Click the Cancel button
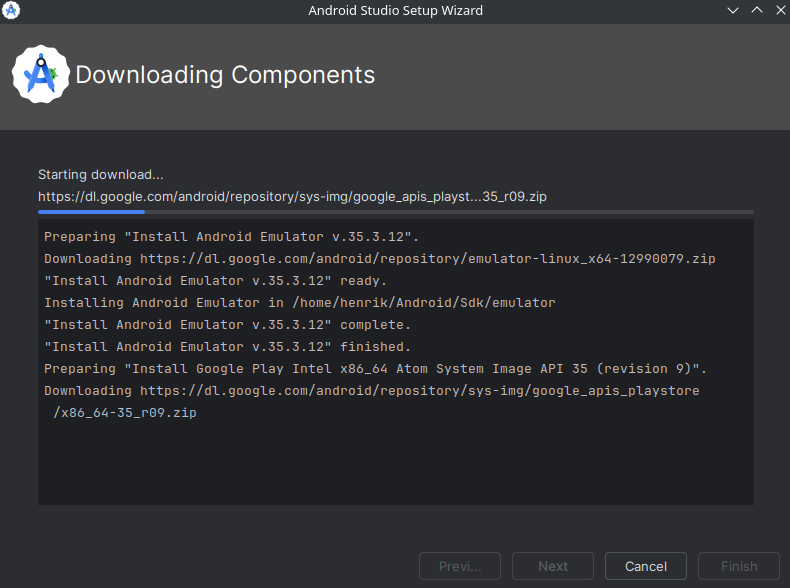The image size is (790, 588). point(645,566)
